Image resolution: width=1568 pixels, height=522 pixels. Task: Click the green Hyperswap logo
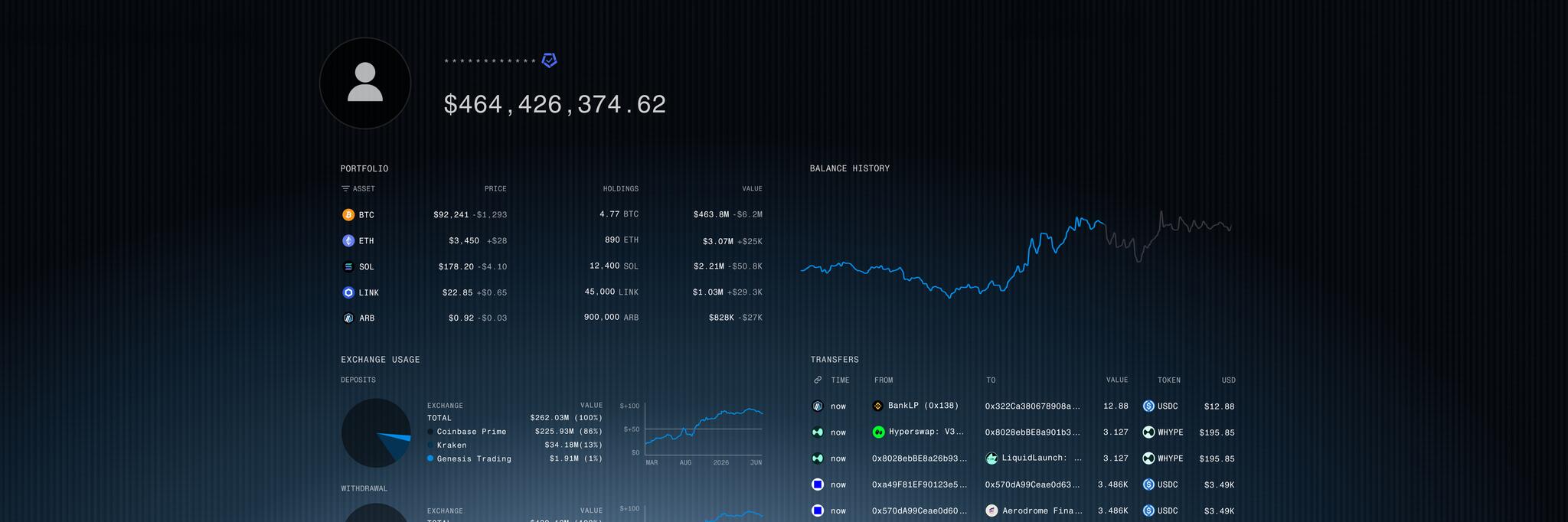click(879, 432)
